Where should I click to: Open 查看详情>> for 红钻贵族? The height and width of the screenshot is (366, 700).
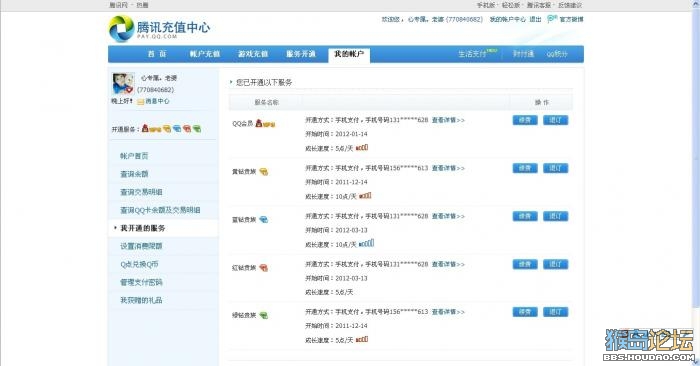(x=448, y=264)
